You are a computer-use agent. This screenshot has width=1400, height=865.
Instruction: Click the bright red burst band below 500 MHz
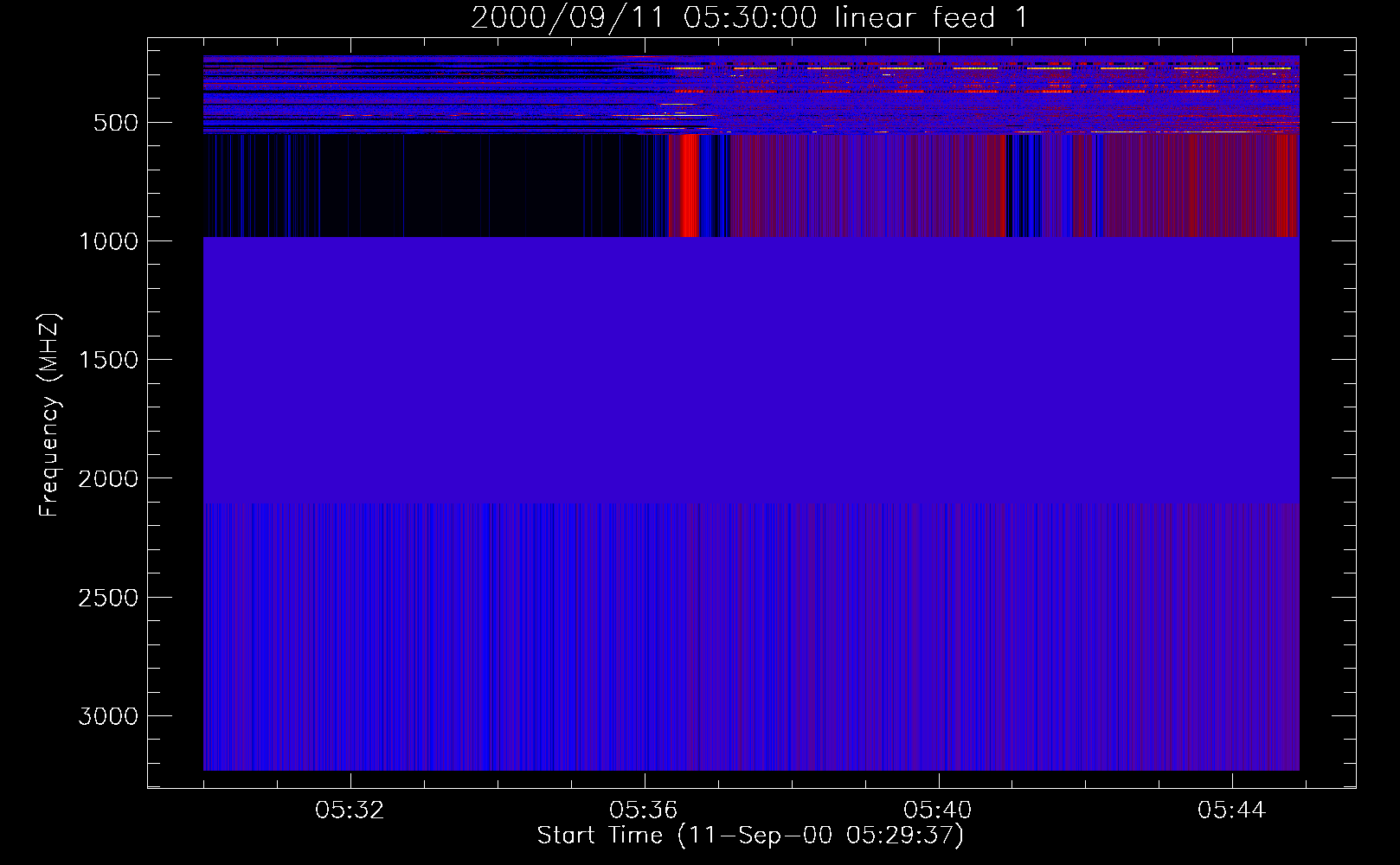point(689,185)
